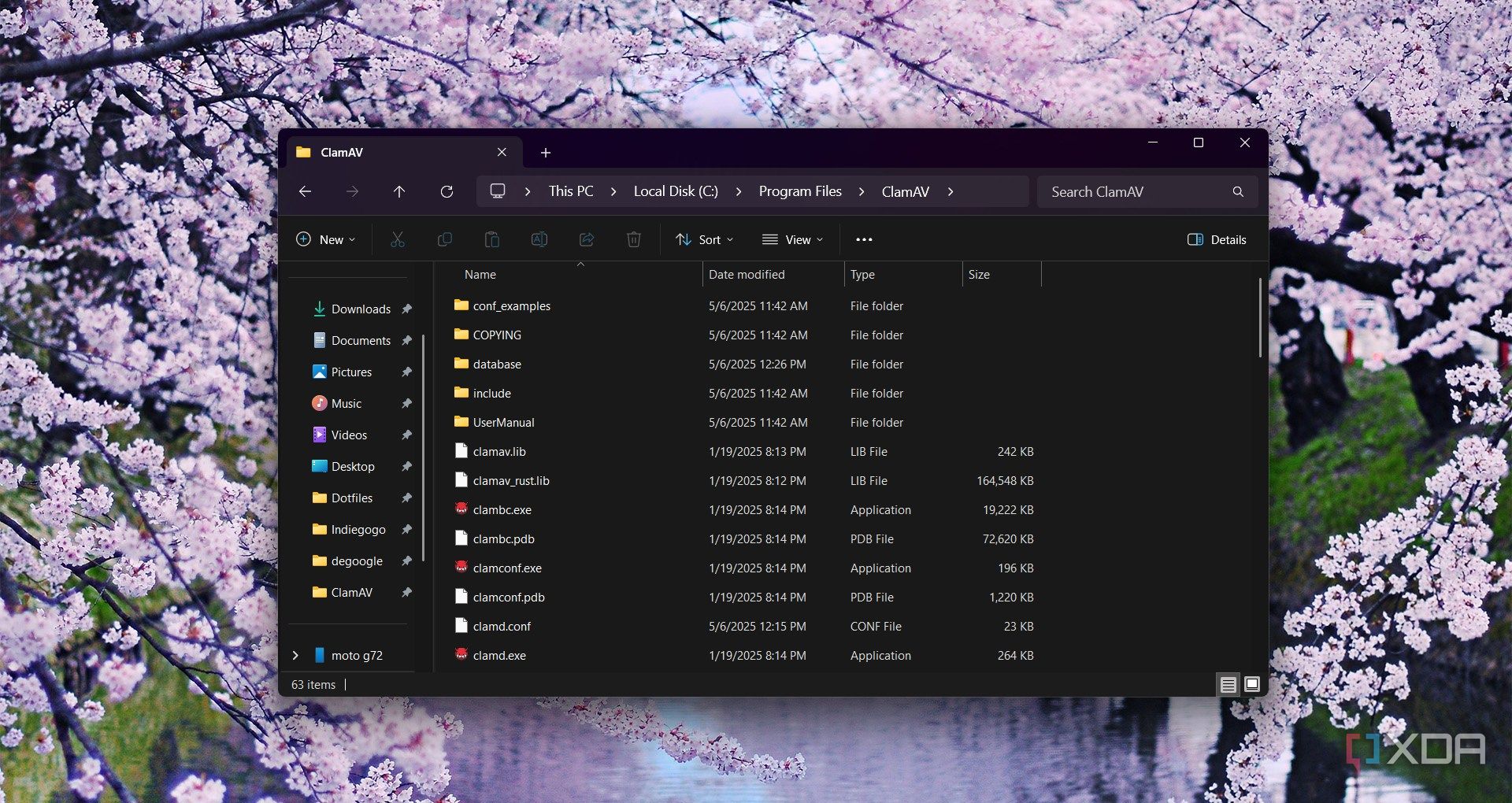
Task: Click the Copy icon in toolbar
Action: click(445, 239)
